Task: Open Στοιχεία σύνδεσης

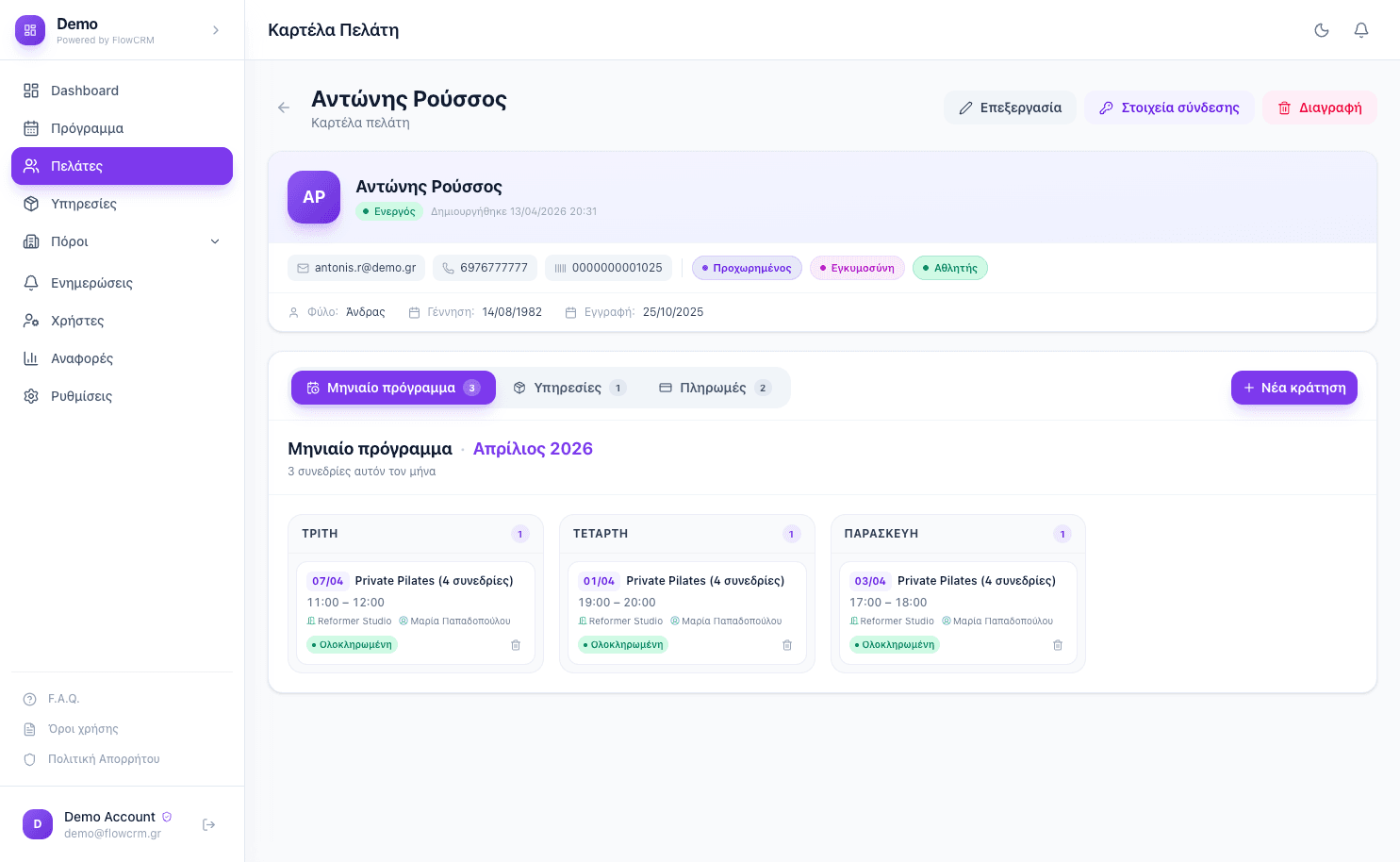Action: pyautogui.click(x=1169, y=108)
